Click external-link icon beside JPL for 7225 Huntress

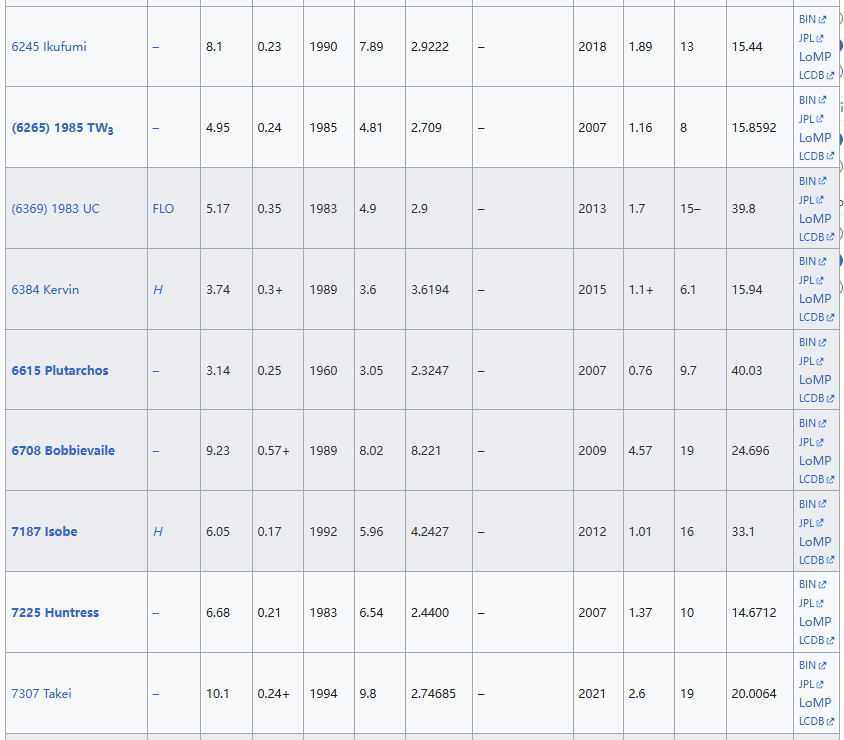pos(822,603)
